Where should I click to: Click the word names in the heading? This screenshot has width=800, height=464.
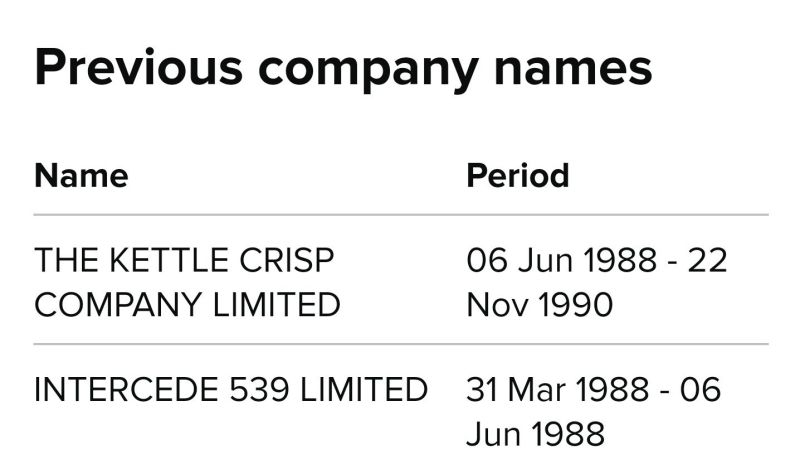573,69
